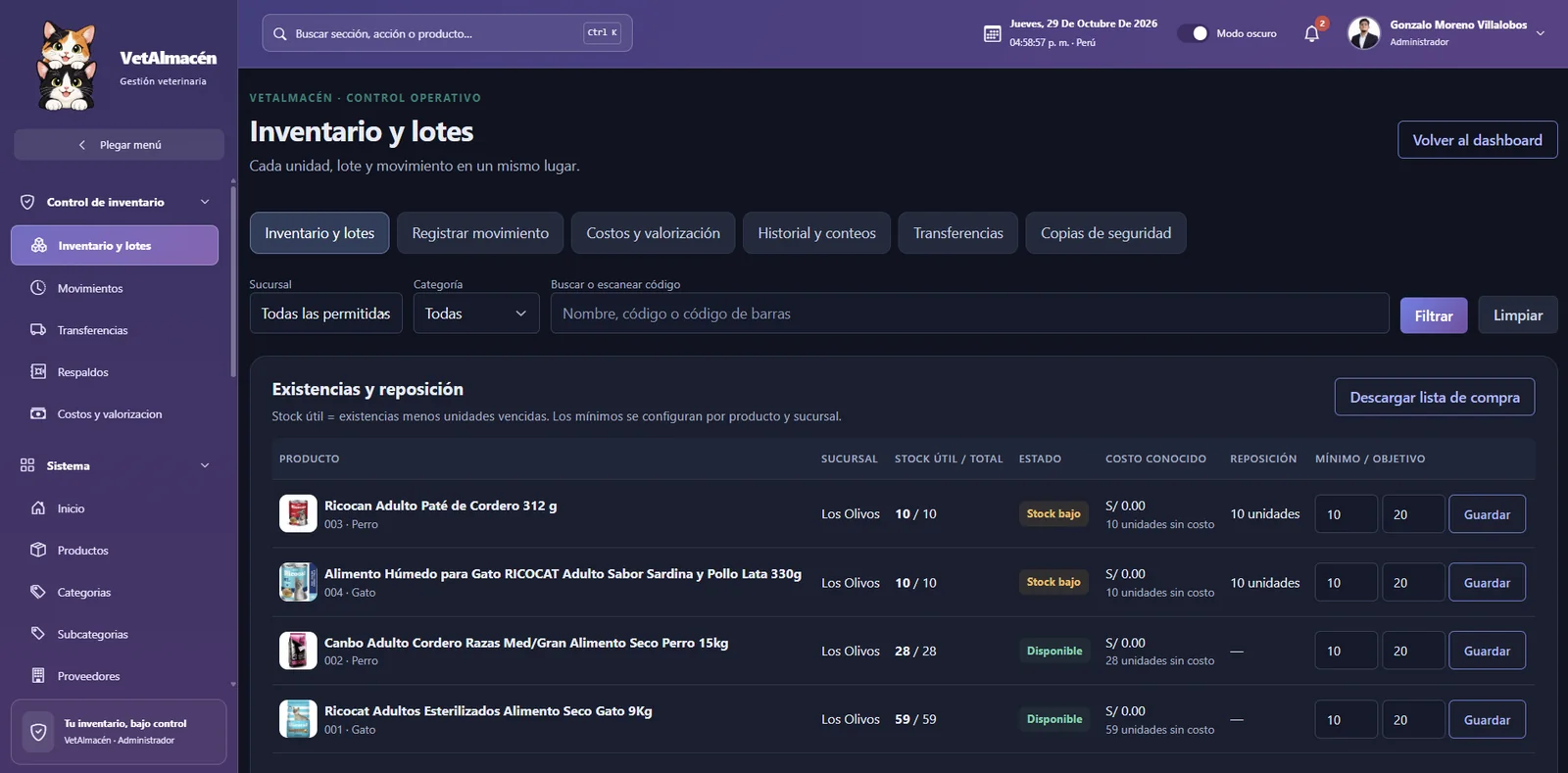This screenshot has height=773, width=1568.
Task: Switch to the Transferencias tab
Action: (958, 233)
